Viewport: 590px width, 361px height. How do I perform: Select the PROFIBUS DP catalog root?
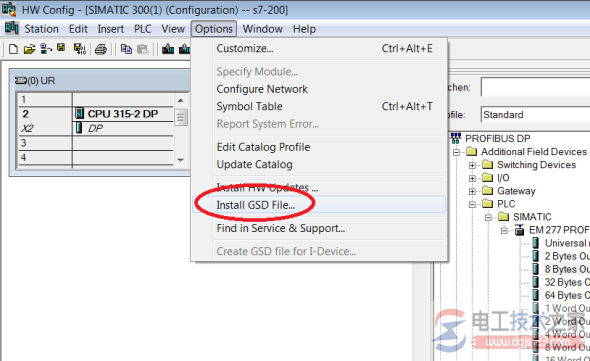497,139
